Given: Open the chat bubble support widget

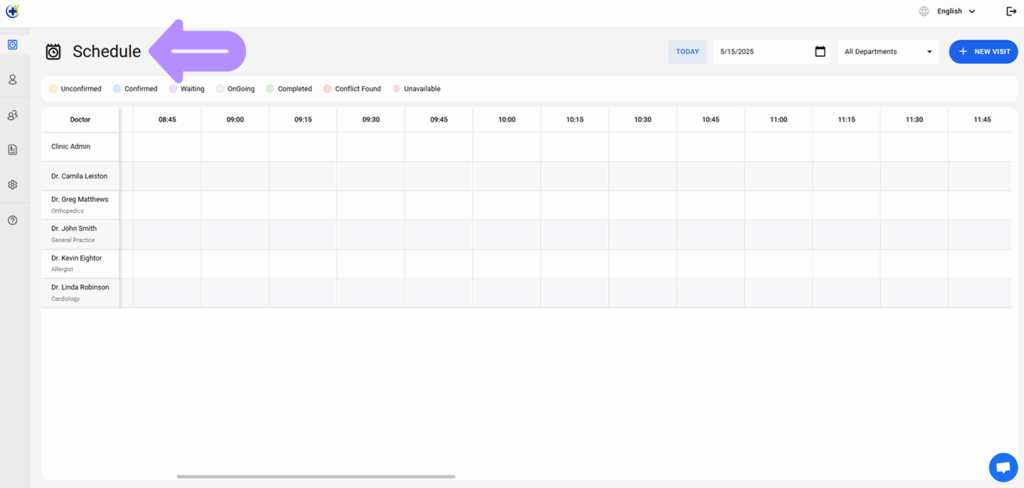Looking at the screenshot, I should [1004, 467].
